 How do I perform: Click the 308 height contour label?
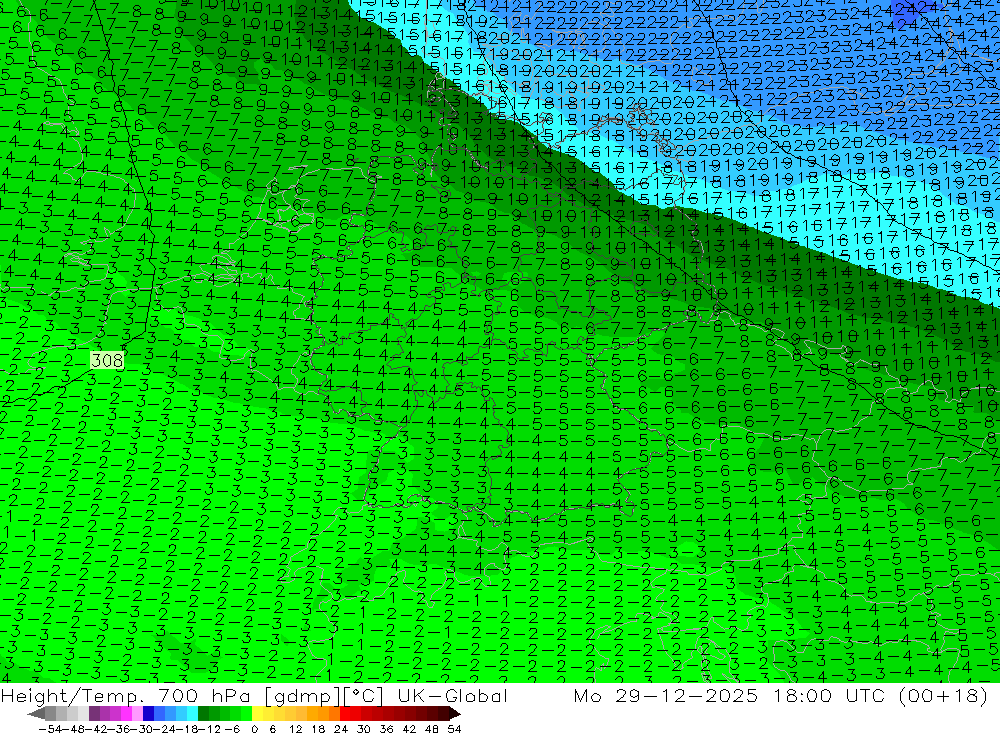[107, 361]
